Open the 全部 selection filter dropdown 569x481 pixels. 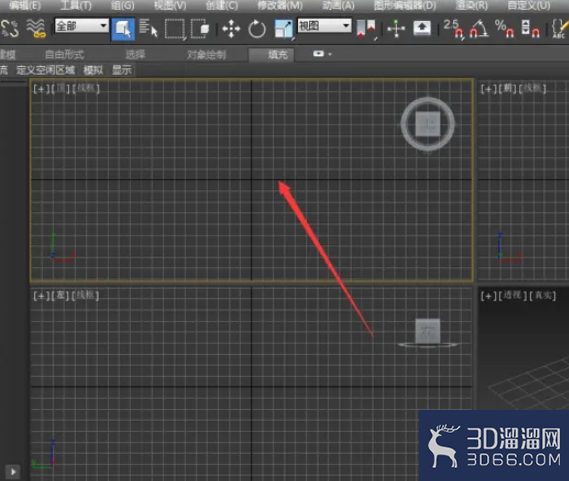click(82, 26)
